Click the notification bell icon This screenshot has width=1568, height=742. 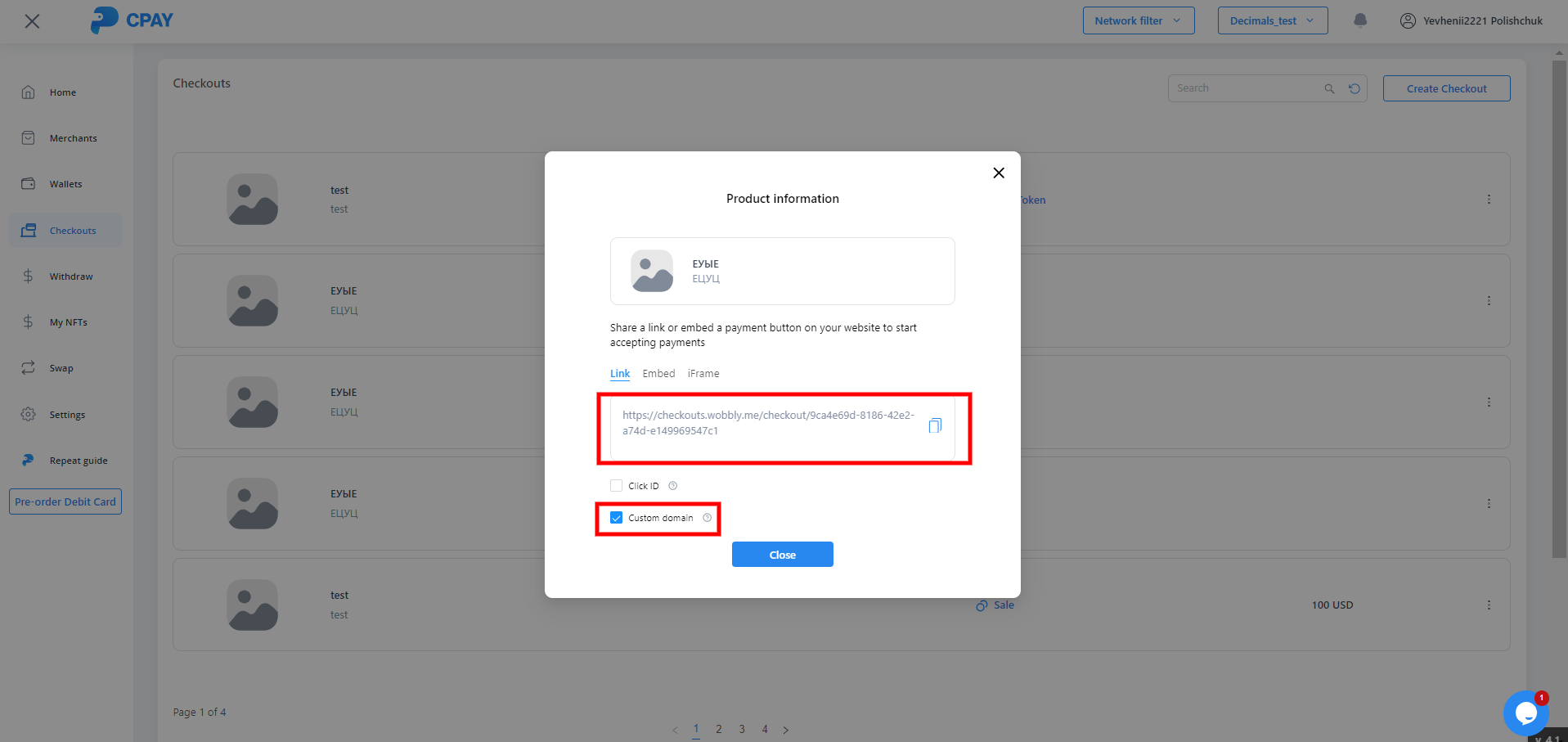click(x=1360, y=20)
